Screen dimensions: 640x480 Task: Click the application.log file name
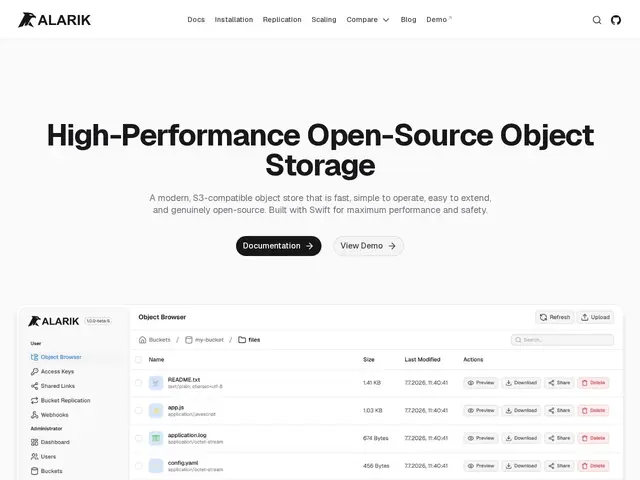pyautogui.click(x=187, y=435)
